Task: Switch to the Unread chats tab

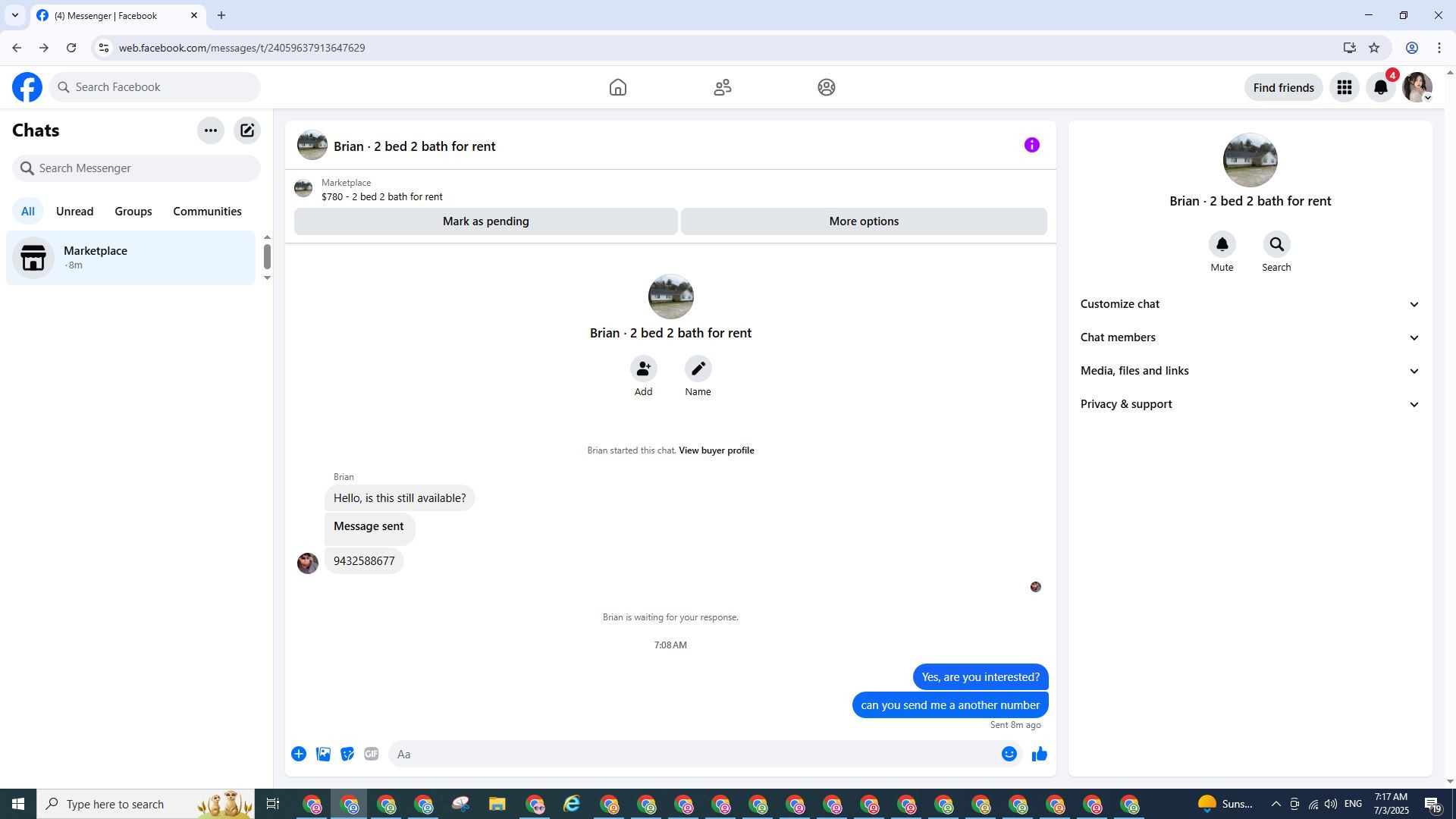Action: (x=74, y=212)
